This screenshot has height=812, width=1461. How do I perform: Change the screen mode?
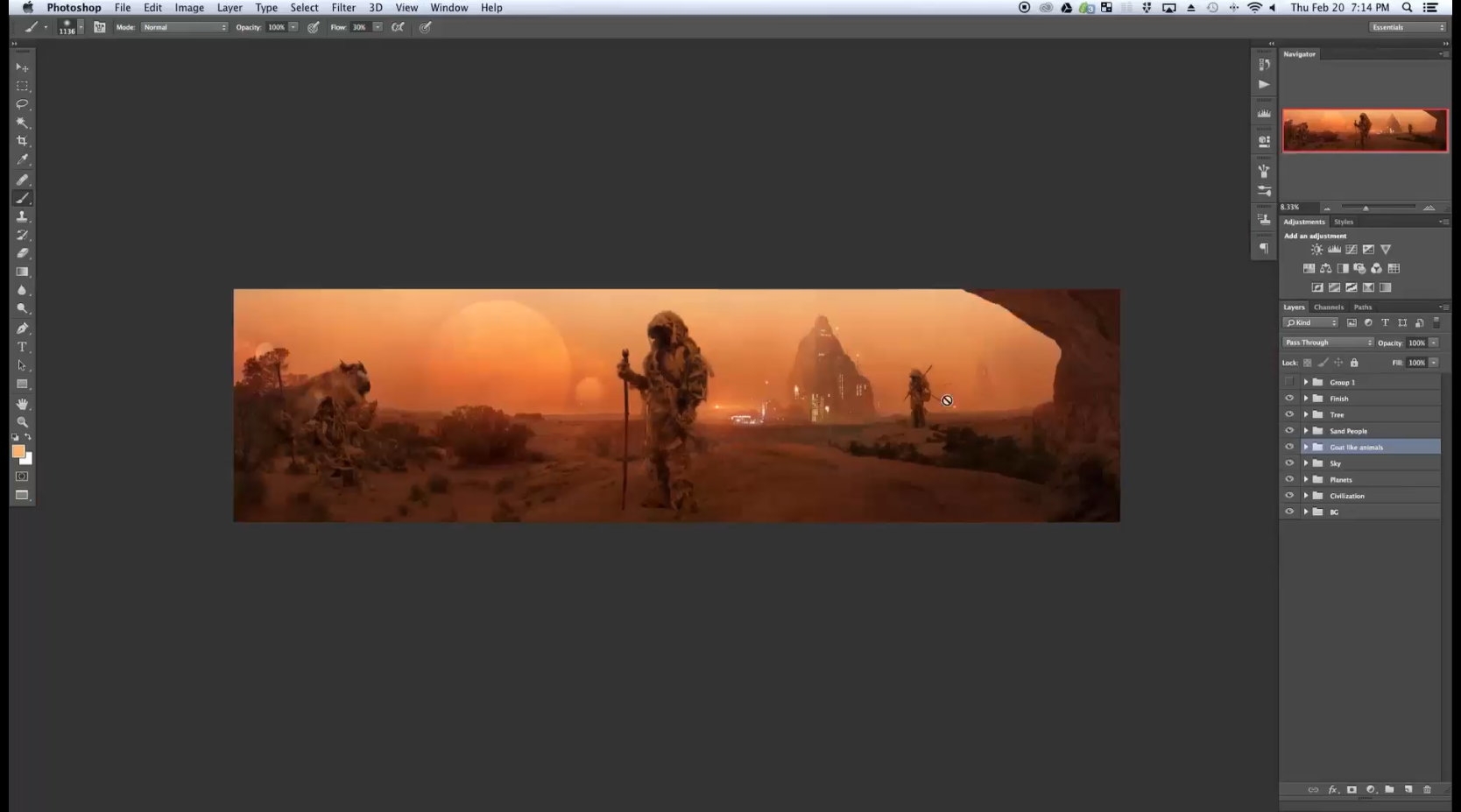pyautogui.click(x=22, y=495)
